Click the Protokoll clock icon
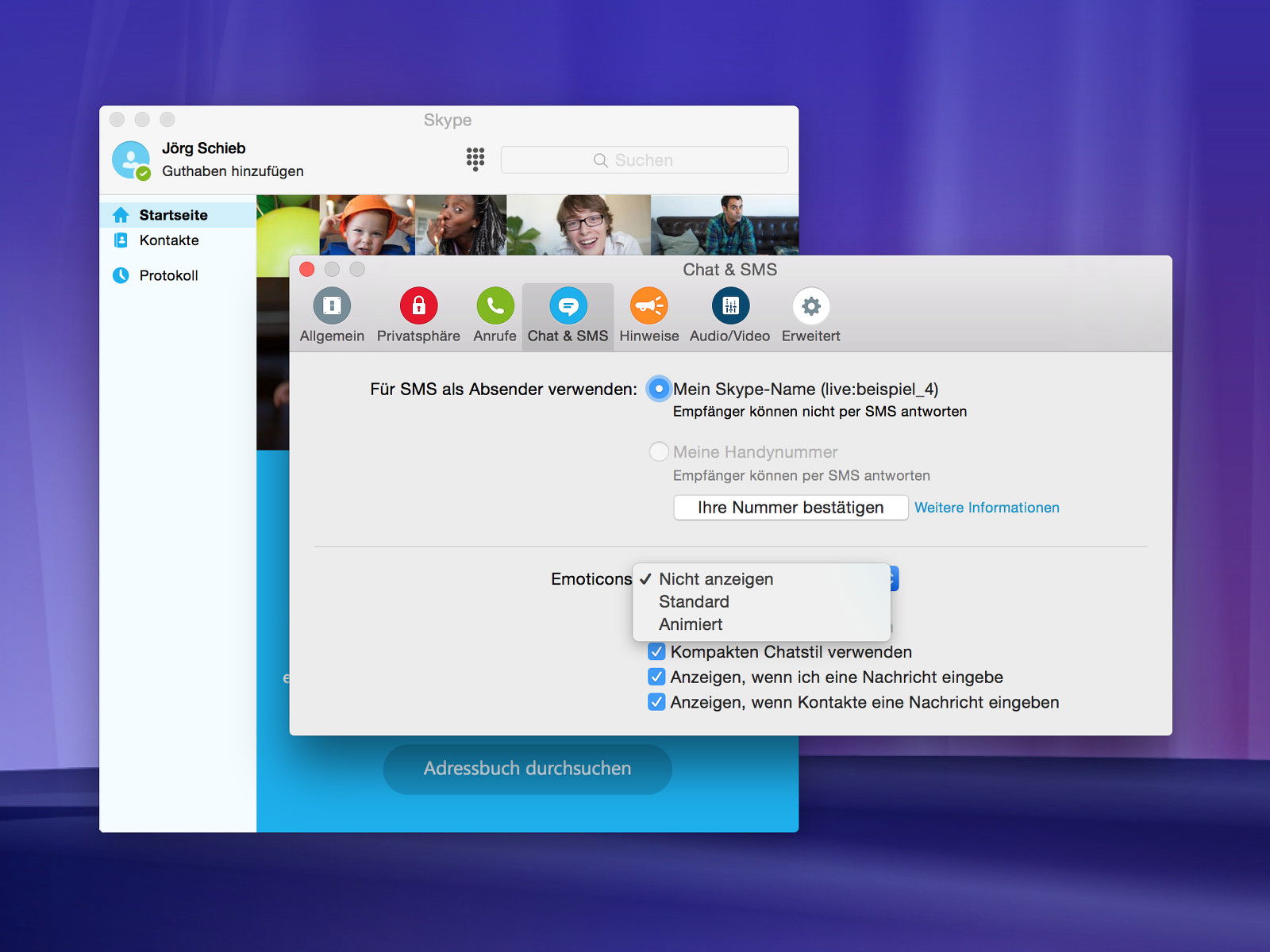 point(121,275)
